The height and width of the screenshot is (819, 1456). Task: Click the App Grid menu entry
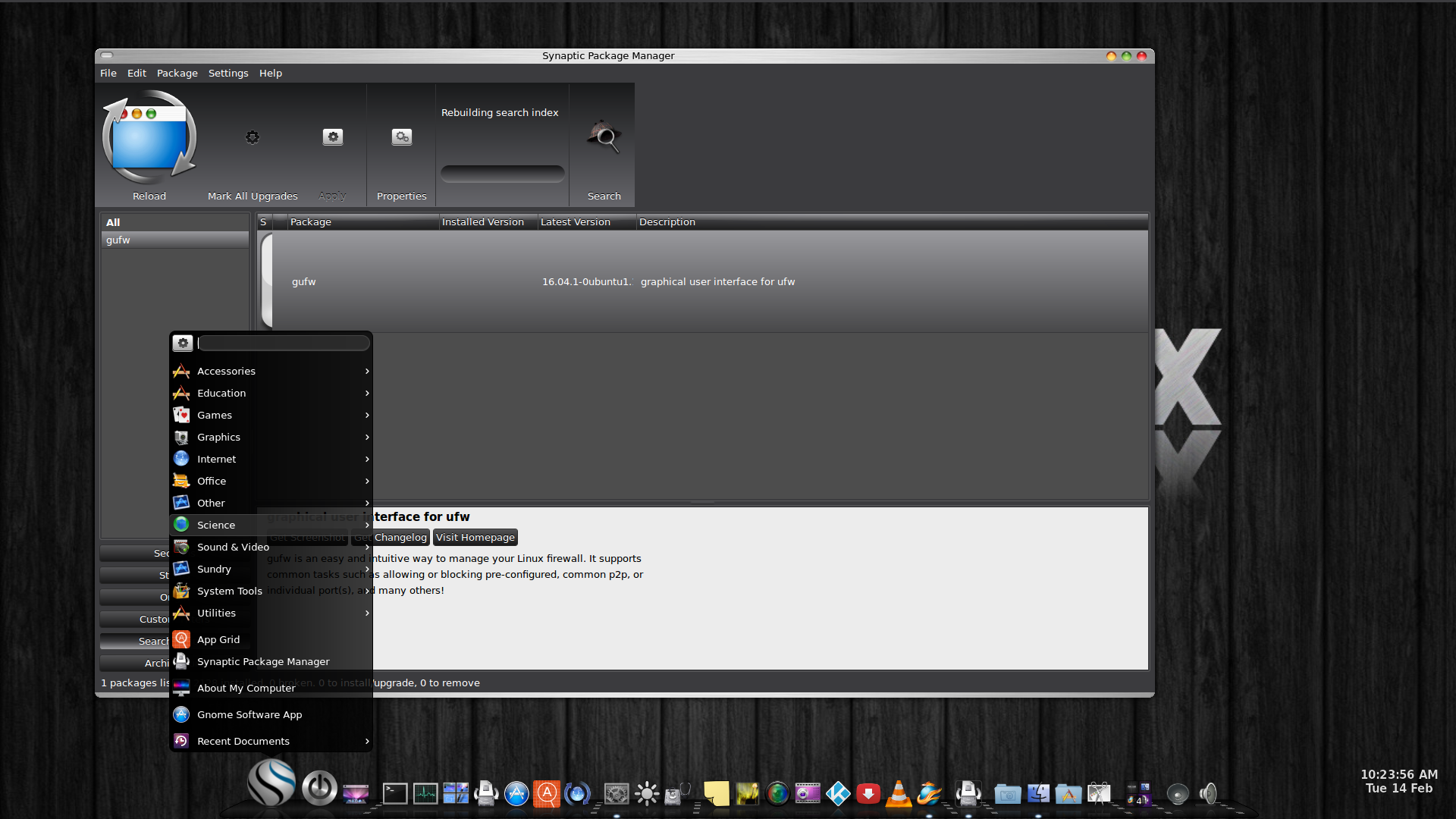pos(218,639)
